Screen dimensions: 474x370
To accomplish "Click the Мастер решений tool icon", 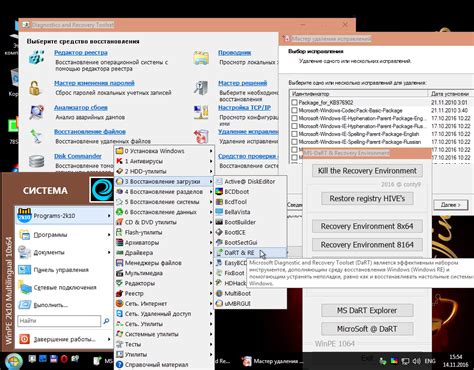I will (201, 88).
